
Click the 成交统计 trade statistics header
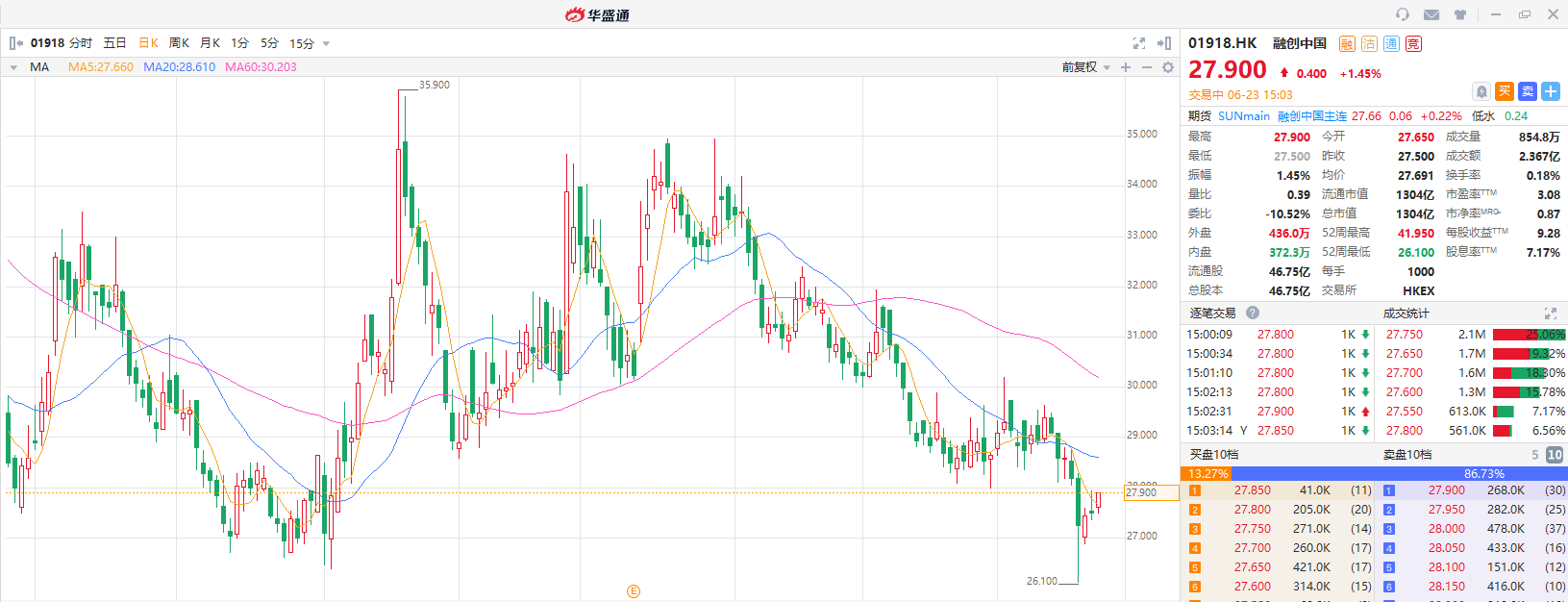(x=1406, y=313)
